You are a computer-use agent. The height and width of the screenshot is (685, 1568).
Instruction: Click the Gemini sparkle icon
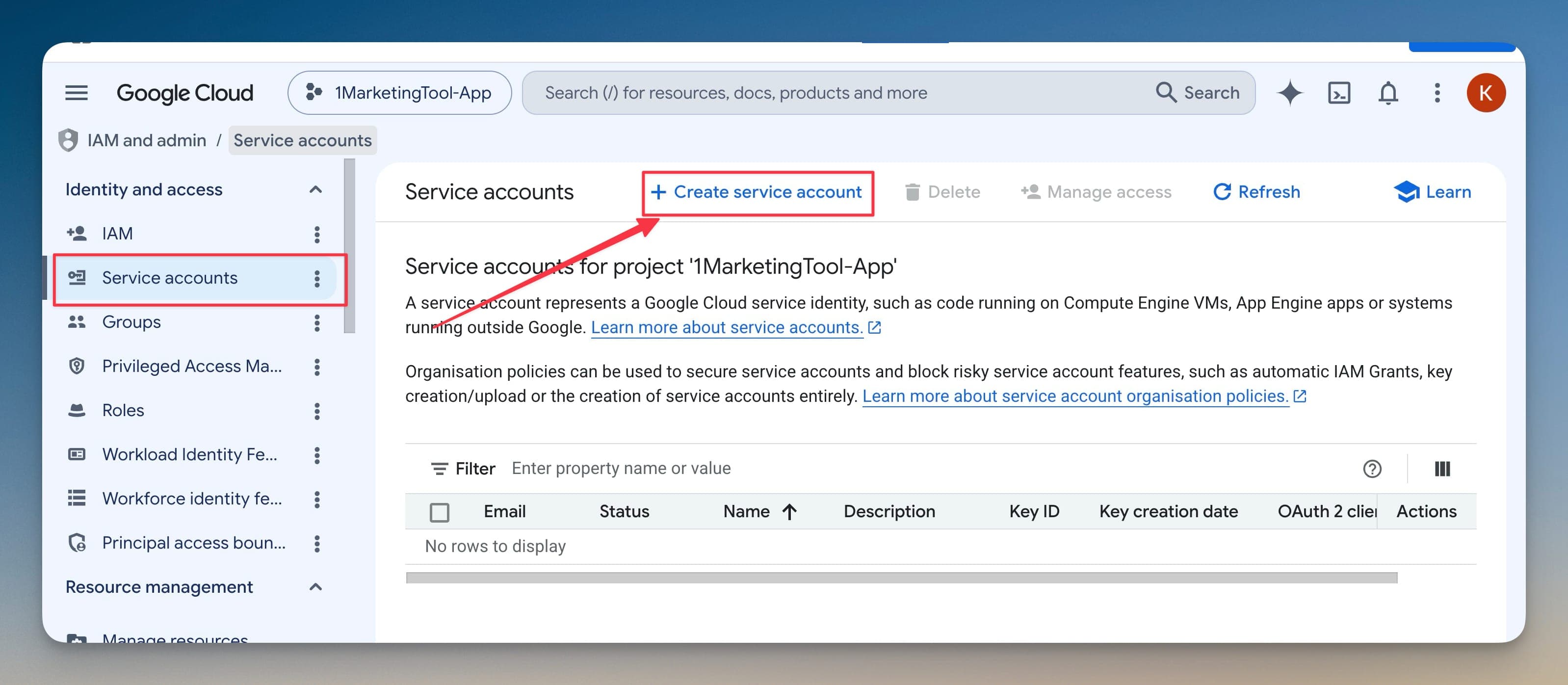tap(1289, 93)
